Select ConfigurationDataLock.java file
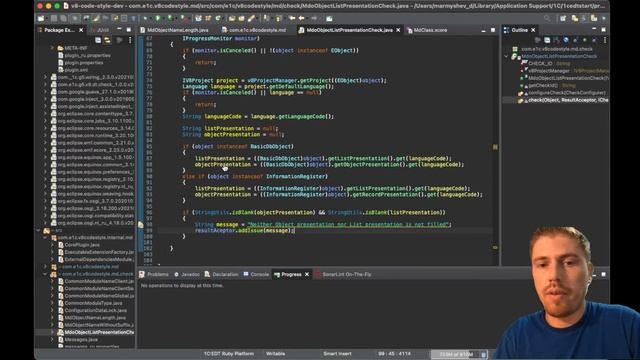Image resolution: width=640 pixels, height=360 pixels. click(92, 310)
